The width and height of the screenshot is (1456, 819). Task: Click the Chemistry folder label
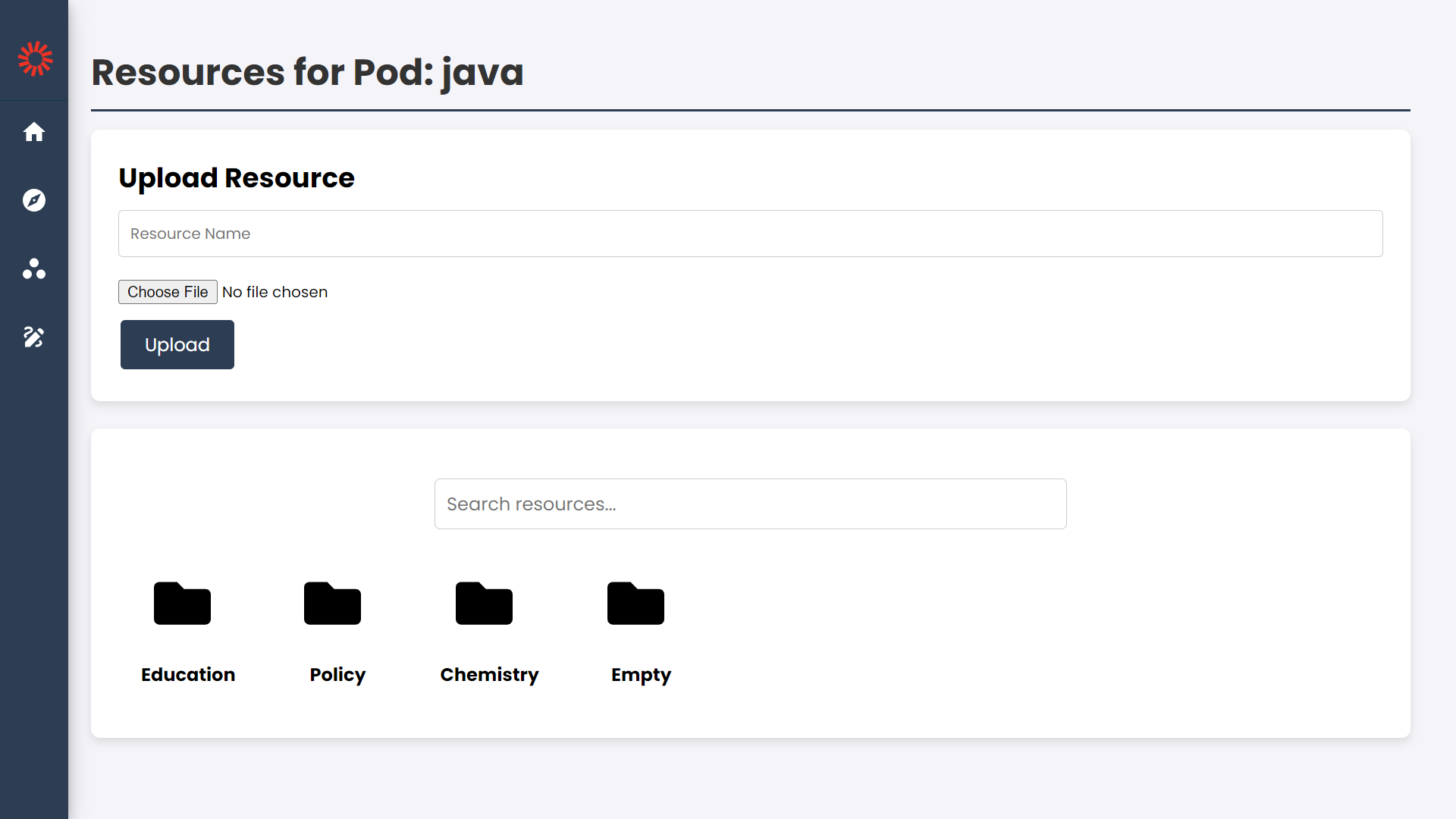[x=489, y=674]
